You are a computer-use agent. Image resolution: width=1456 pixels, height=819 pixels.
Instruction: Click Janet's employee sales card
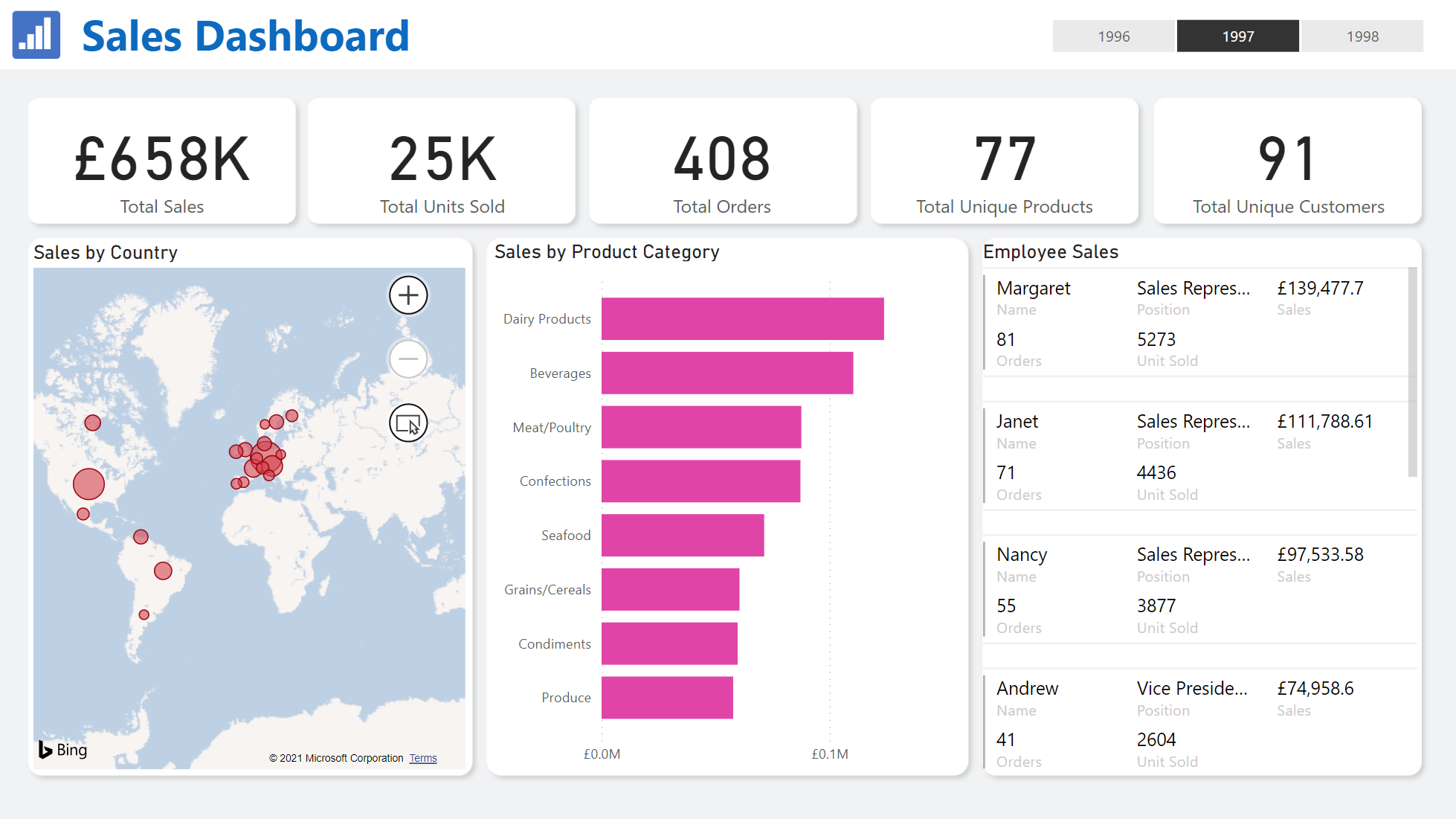pos(1194,457)
